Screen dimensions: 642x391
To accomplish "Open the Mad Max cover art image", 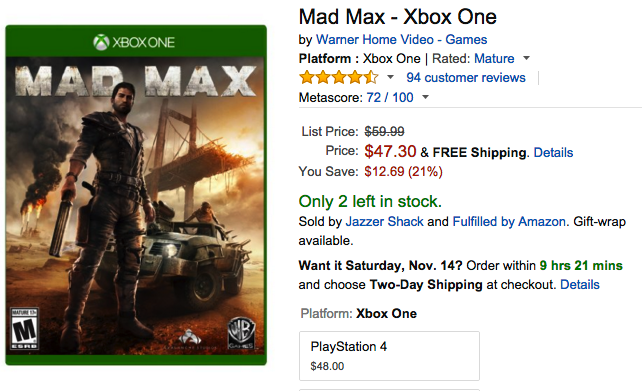I will tap(136, 195).
